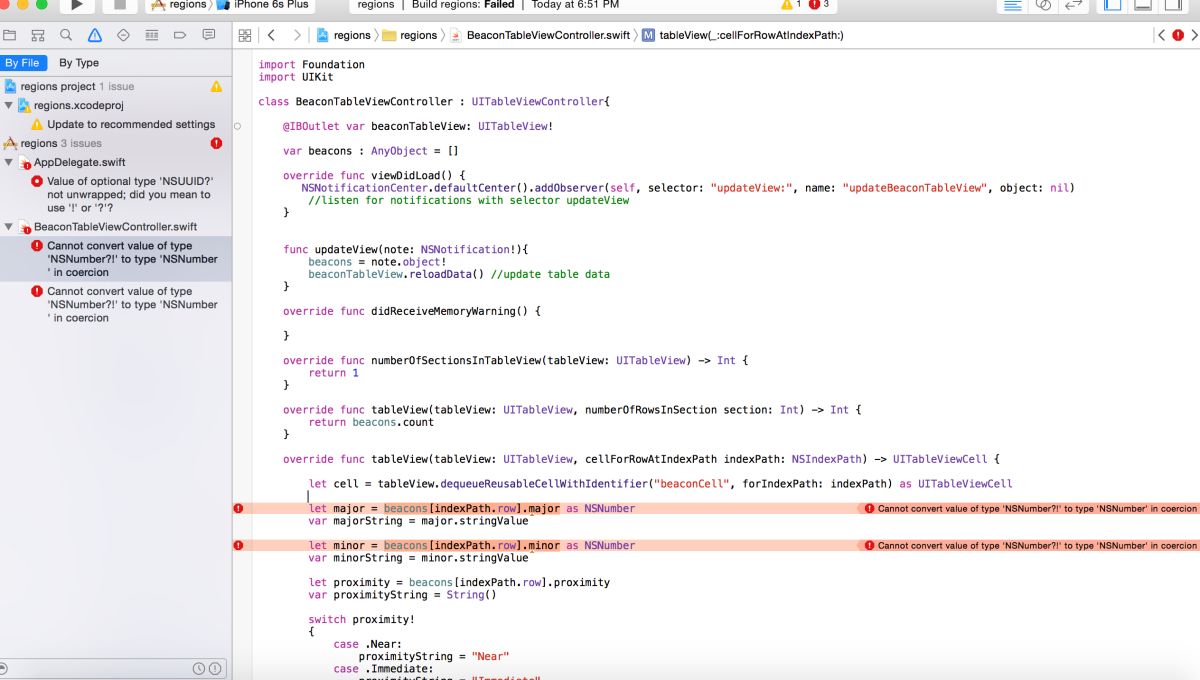
Task: Open the regions folder jump bar item
Action: (x=411, y=35)
